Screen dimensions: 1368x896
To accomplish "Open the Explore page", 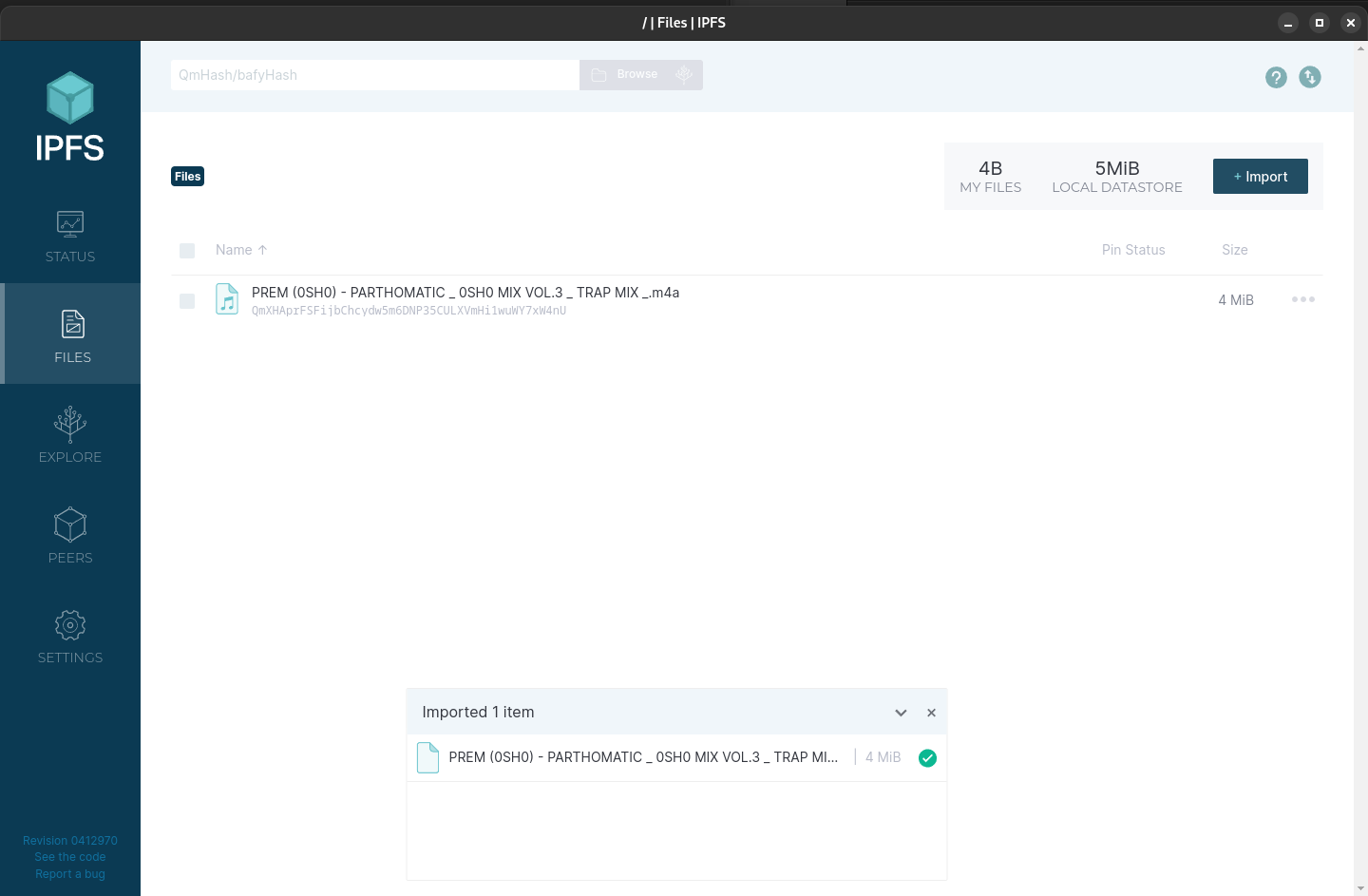I will pyautogui.click(x=70, y=434).
